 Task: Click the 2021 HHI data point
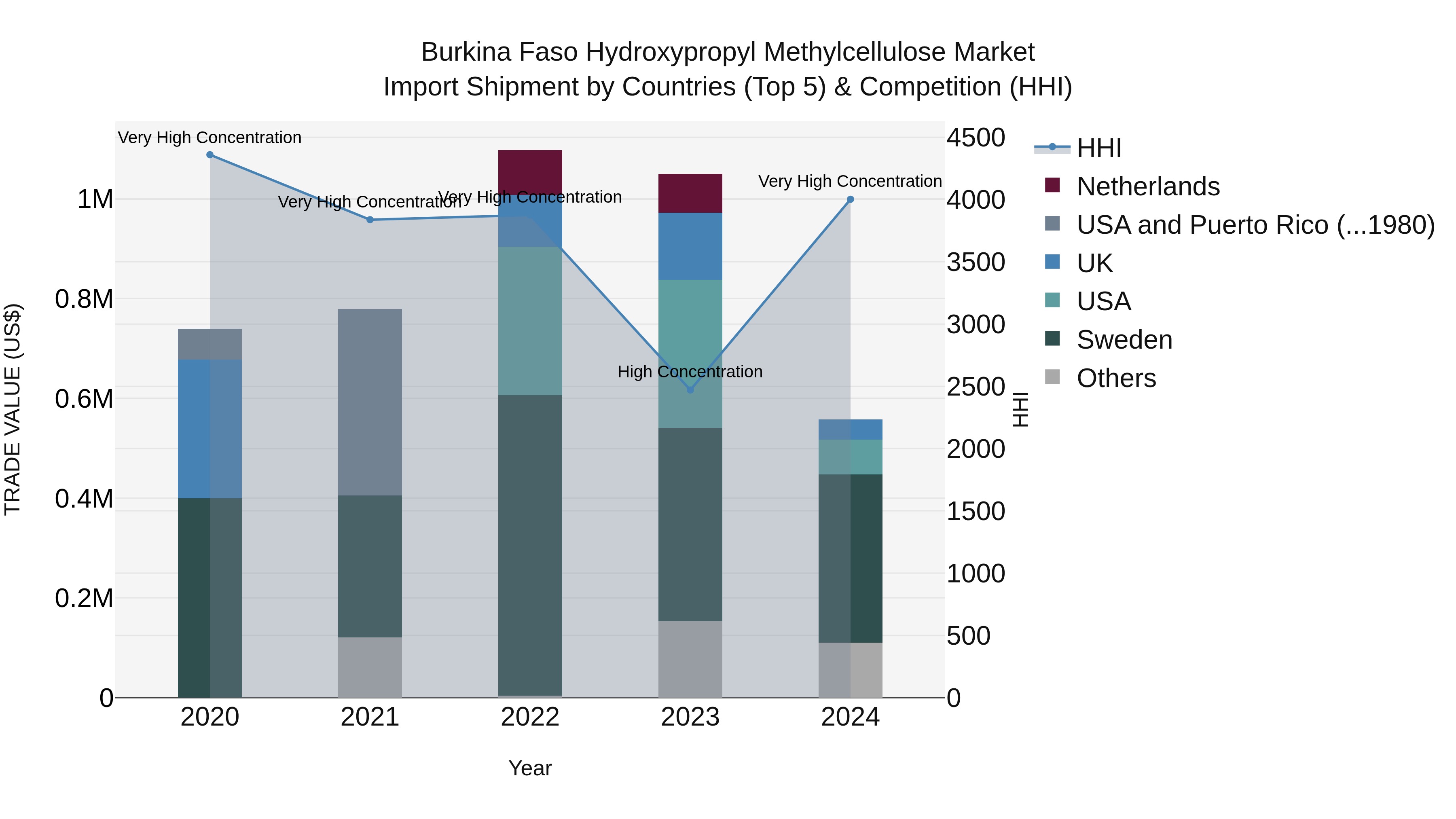370,220
